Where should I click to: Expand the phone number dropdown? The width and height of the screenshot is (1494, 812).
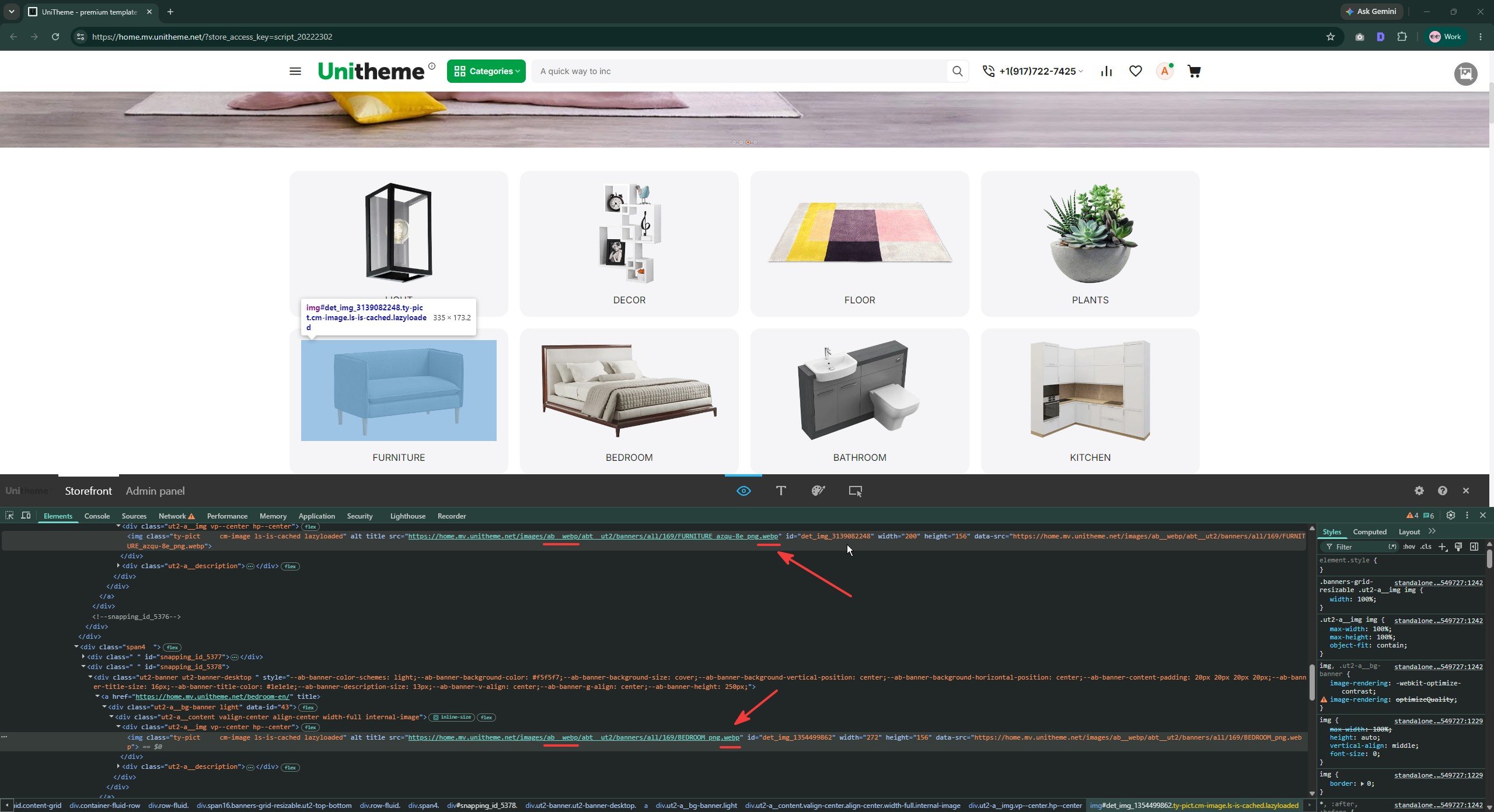pos(1032,71)
